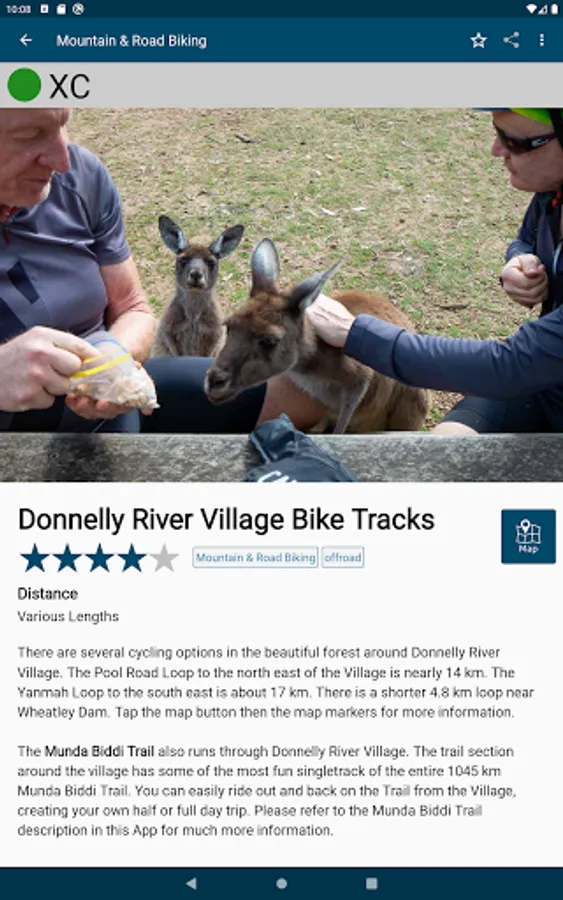563x900 pixels.
Task: Favorite this trail with star icon
Action: pos(478,40)
